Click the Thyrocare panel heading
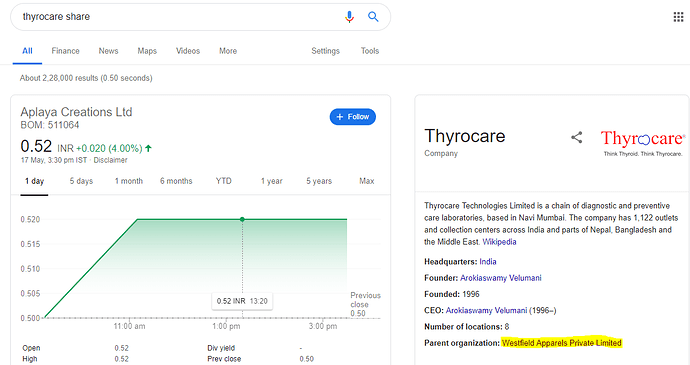The width and height of the screenshot is (690, 365). (x=465, y=136)
